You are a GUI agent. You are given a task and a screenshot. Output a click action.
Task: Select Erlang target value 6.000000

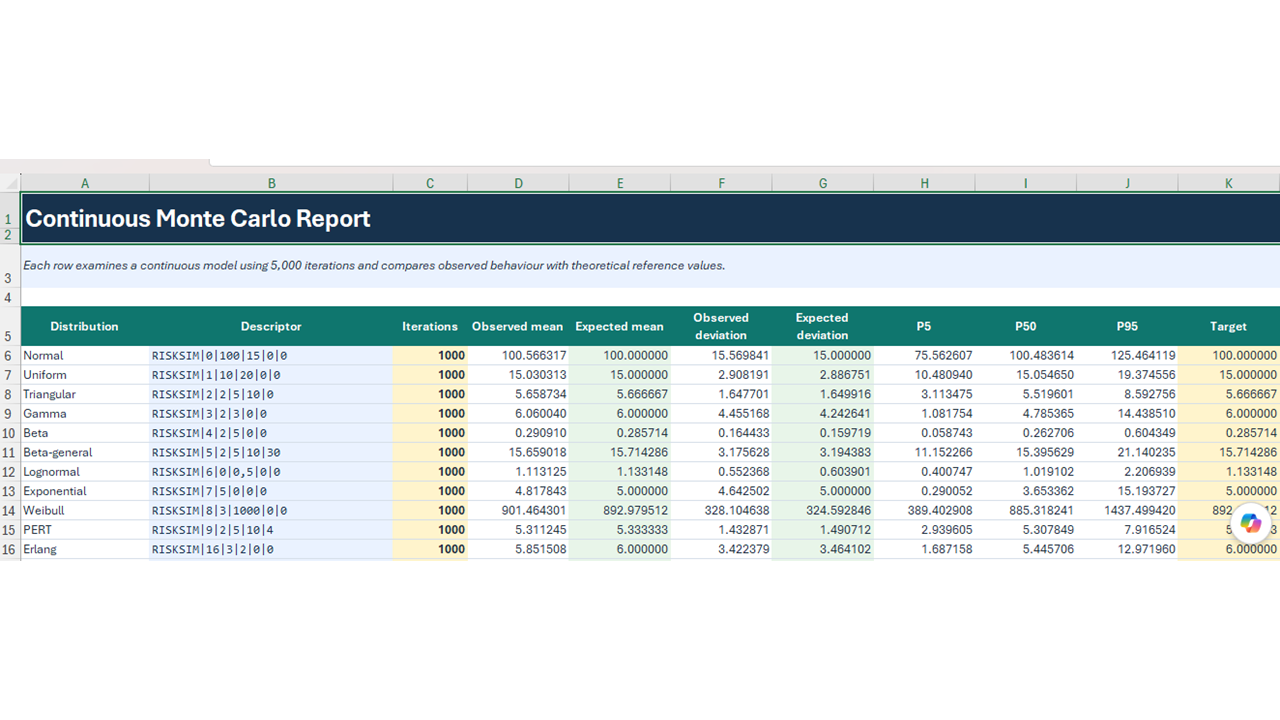1228,549
